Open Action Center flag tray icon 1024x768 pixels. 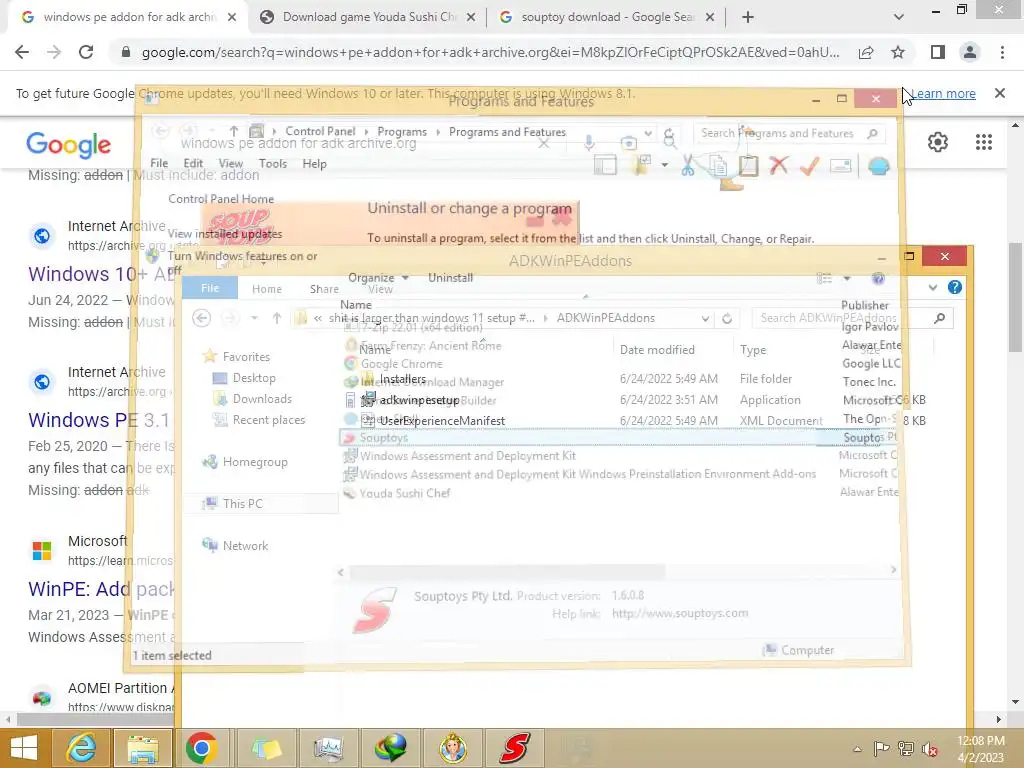pos(881,749)
